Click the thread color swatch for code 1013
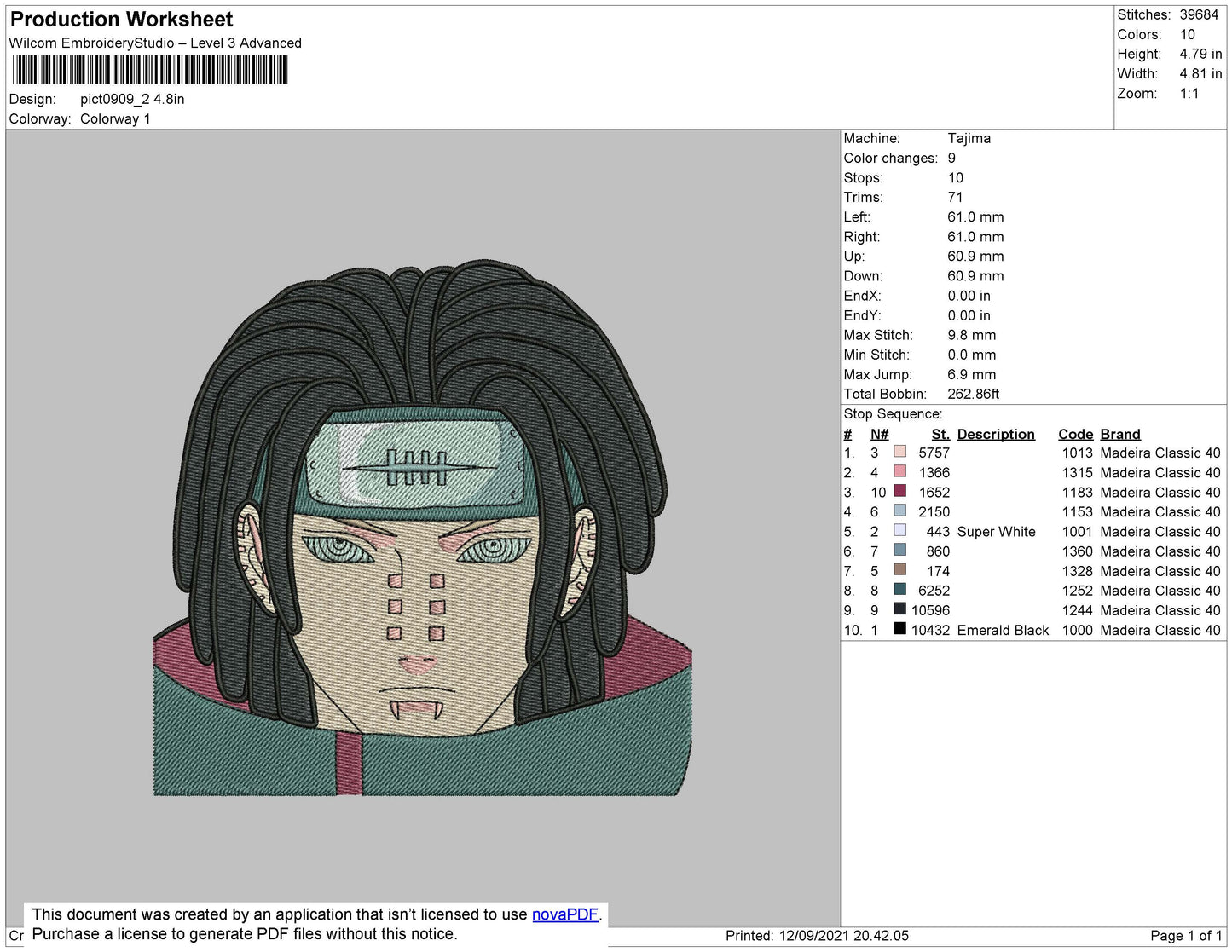This screenshot has width=1232, height=952. (899, 452)
